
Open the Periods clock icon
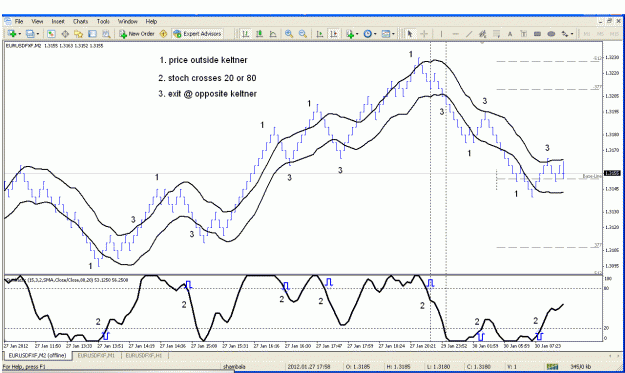[x=368, y=34]
